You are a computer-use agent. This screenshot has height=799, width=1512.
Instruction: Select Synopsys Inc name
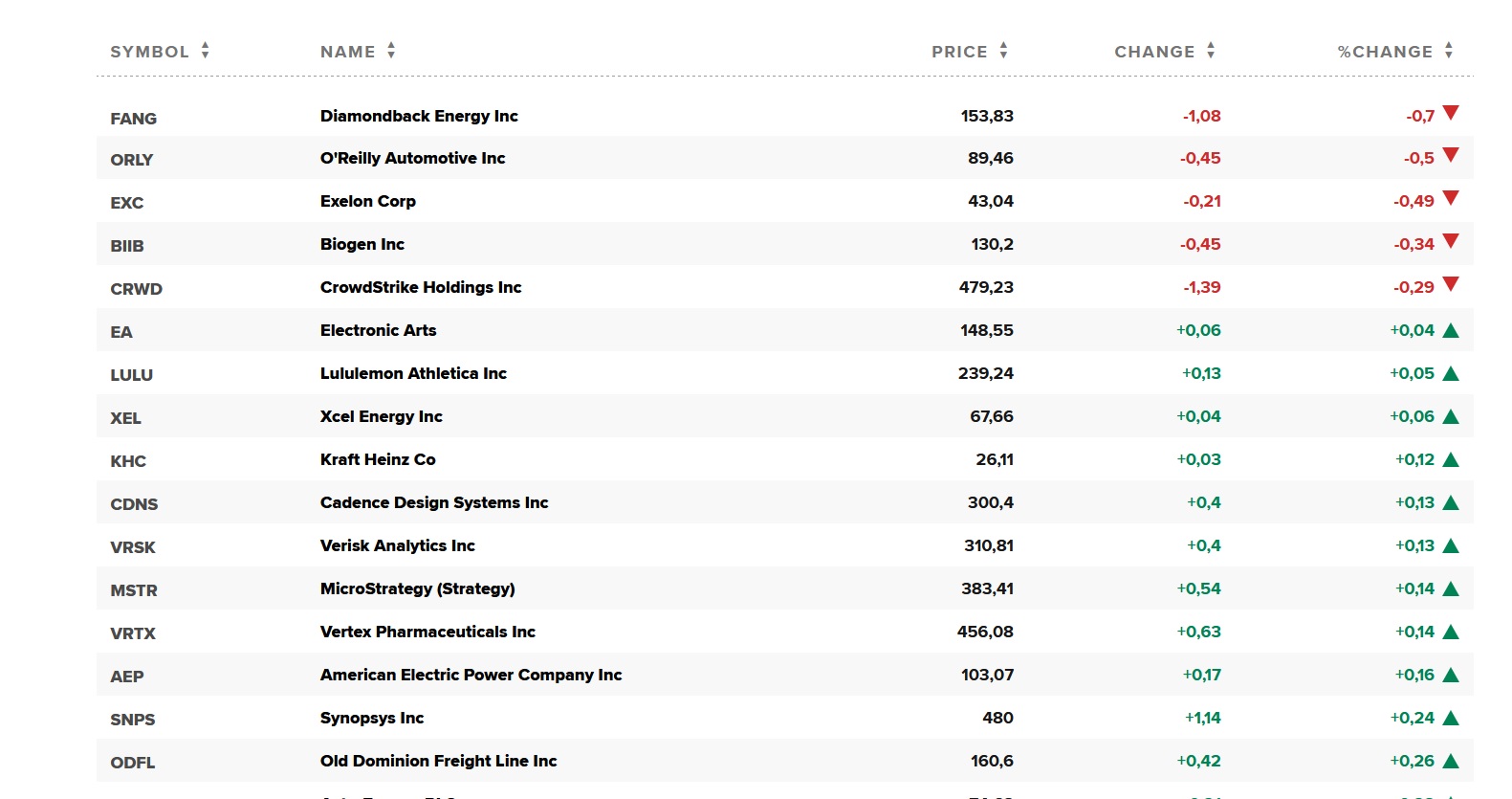(x=372, y=718)
